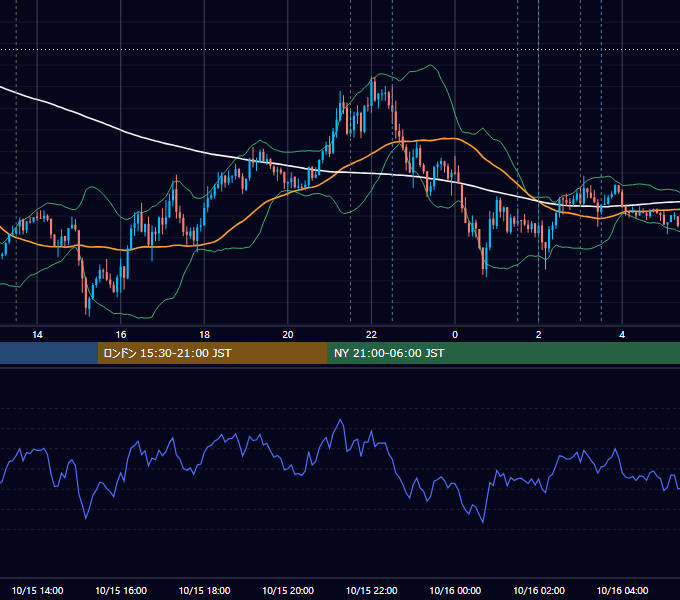The width and height of the screenshot is (680, 600).
Task: Click hour label 2 on upper axis
Action: pyautogui.click(x=539, y=335)
